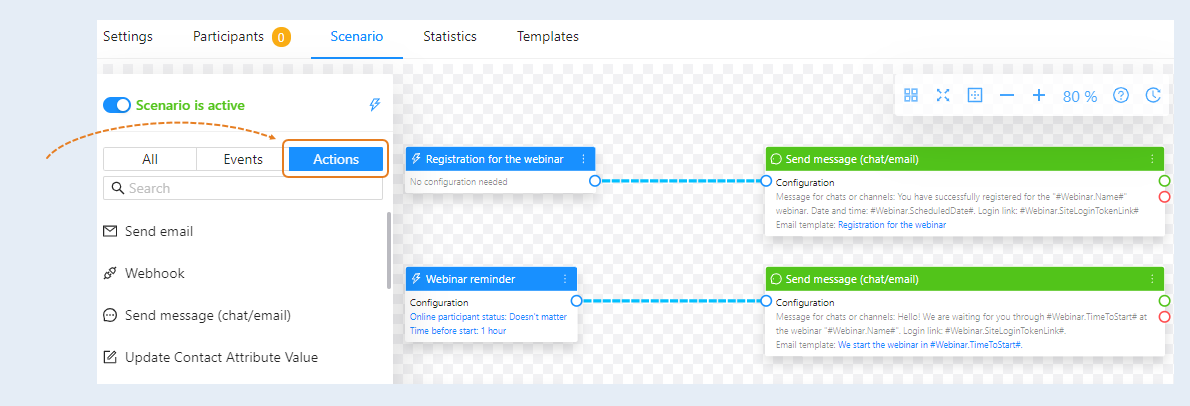
Task: Click the lightning bolt icon beside Scenario is active
Action: 375,105
